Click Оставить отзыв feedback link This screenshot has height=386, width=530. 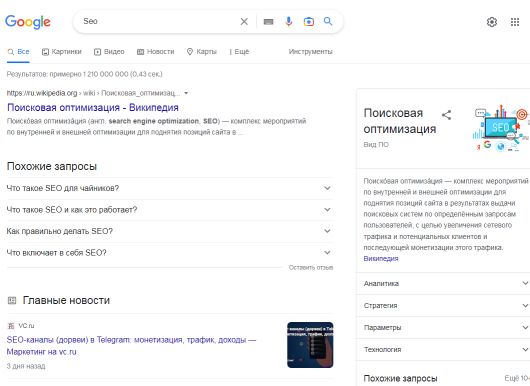[311, 267]
